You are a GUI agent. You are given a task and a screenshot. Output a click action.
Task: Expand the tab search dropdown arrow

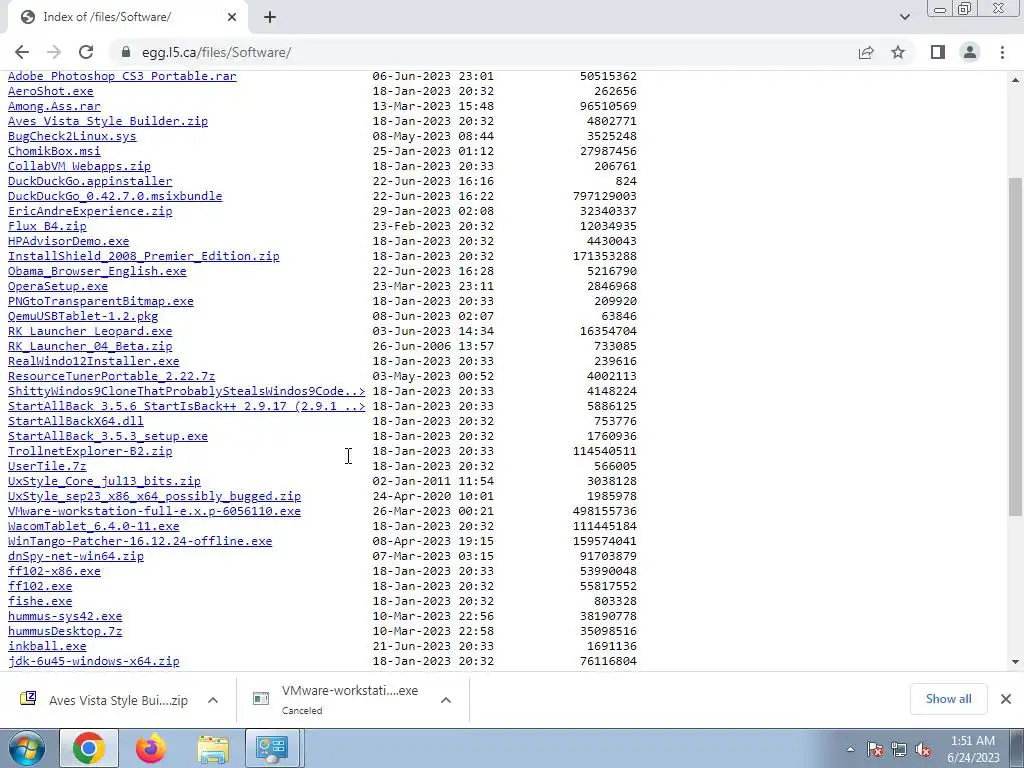[x=904, y=17]
